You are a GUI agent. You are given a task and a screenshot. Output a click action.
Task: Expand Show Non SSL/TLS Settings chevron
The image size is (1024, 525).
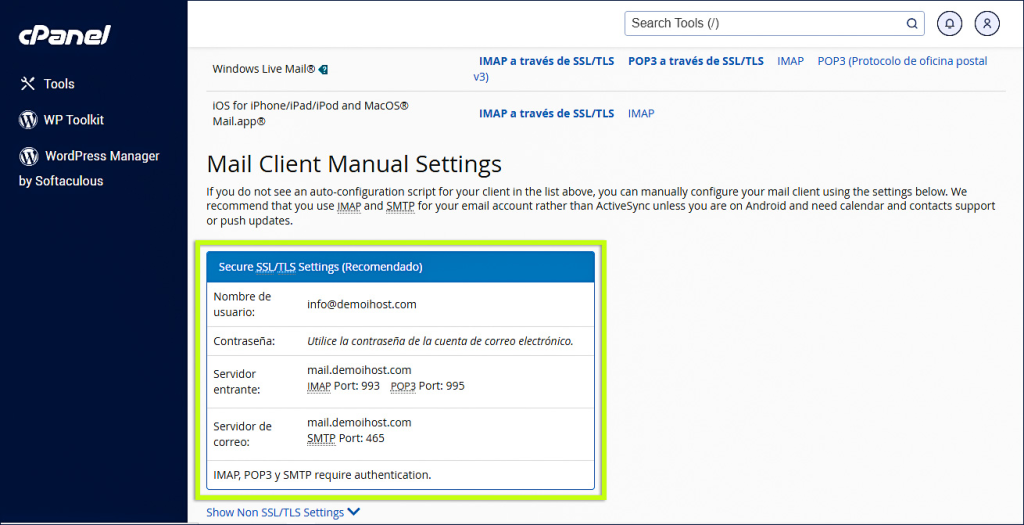pos(355,513)
